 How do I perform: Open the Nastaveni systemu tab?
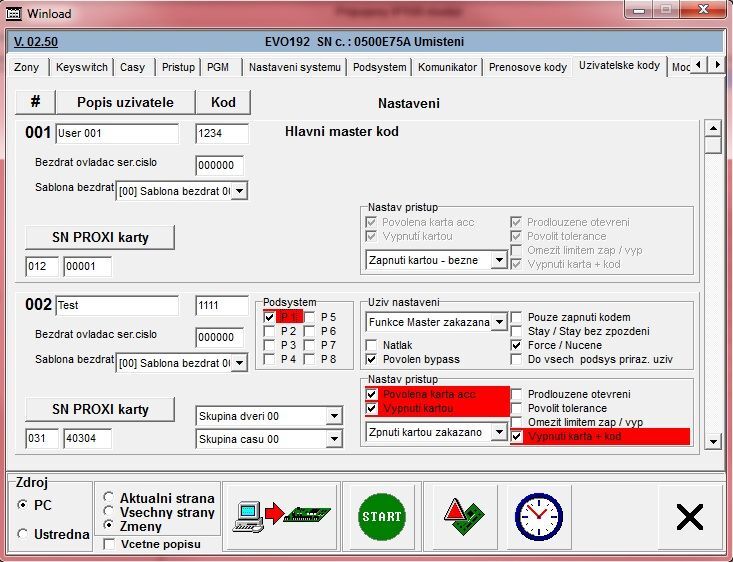coord(295,67)
